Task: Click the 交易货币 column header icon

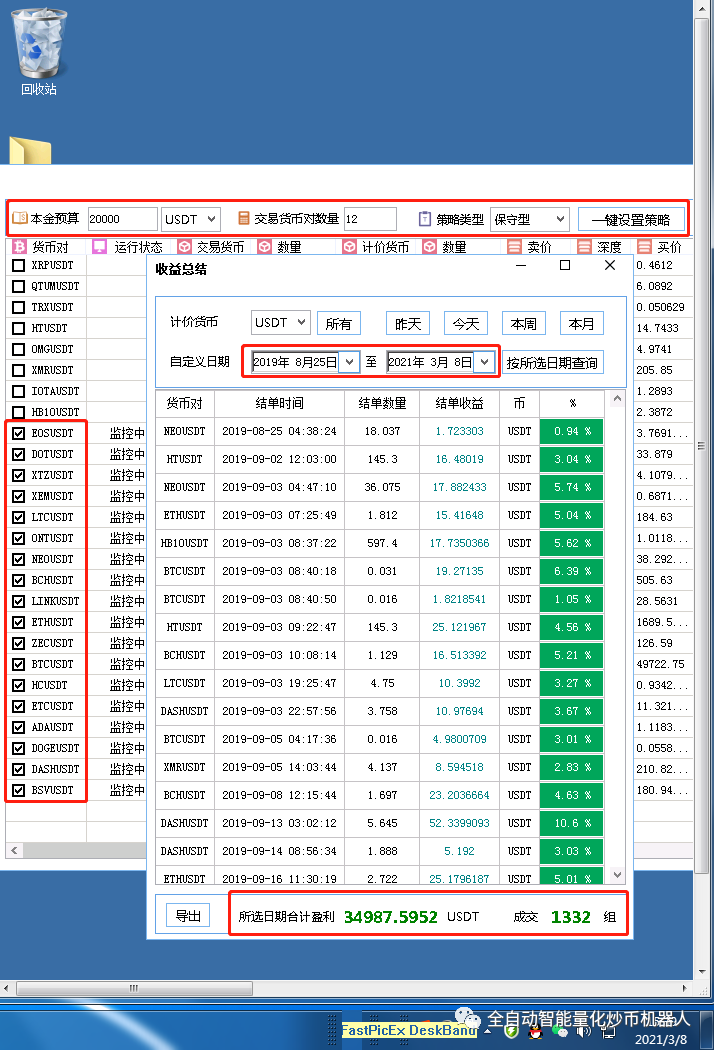Action: tap(185, 247)
